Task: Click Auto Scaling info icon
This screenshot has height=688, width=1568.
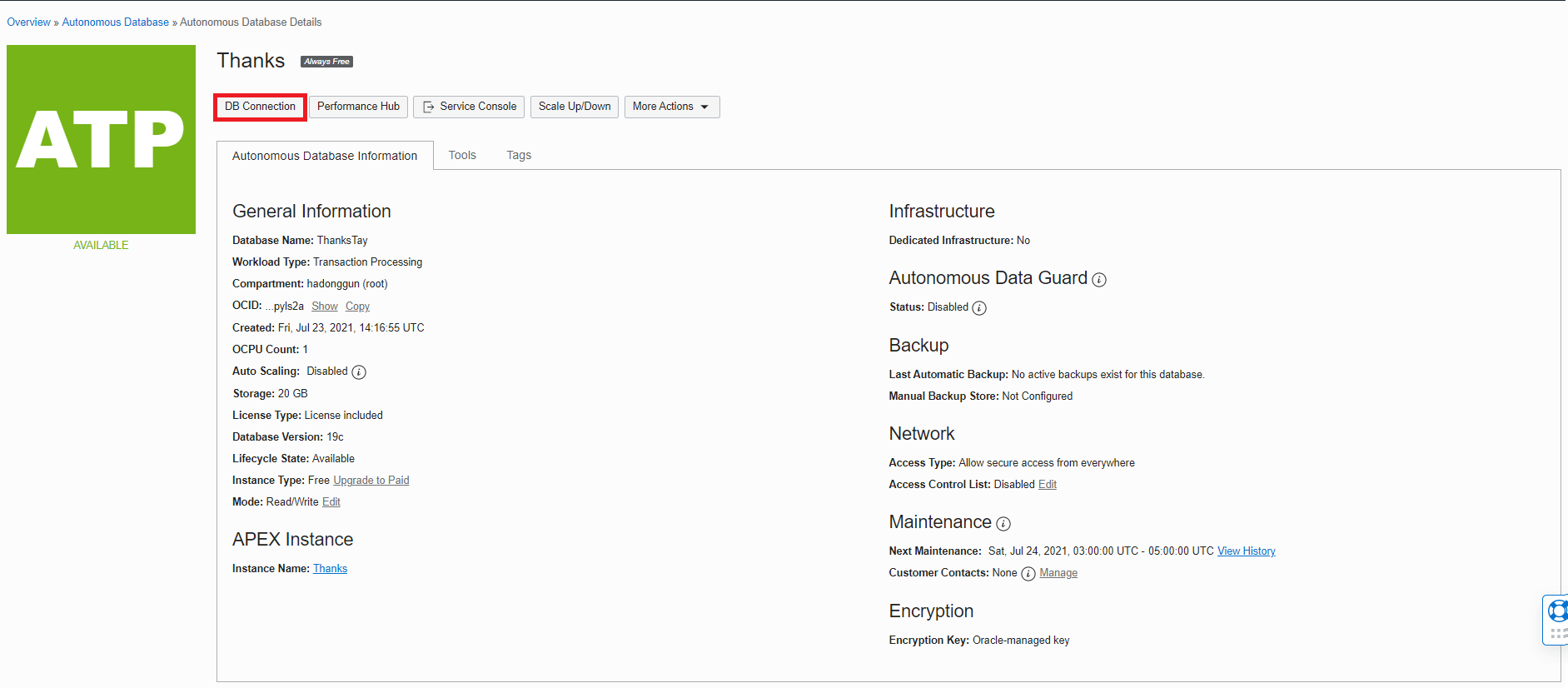Action: click(359, 372)
